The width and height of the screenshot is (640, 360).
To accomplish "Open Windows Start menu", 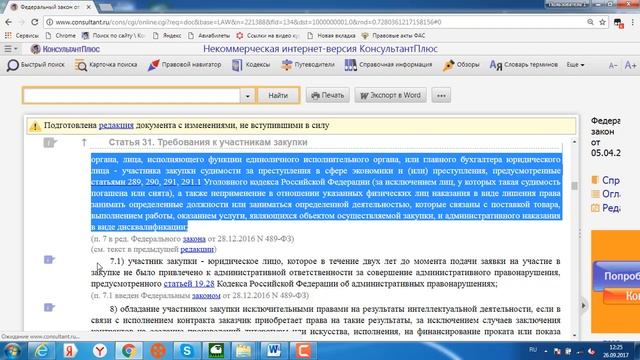I will coord(12,351).
